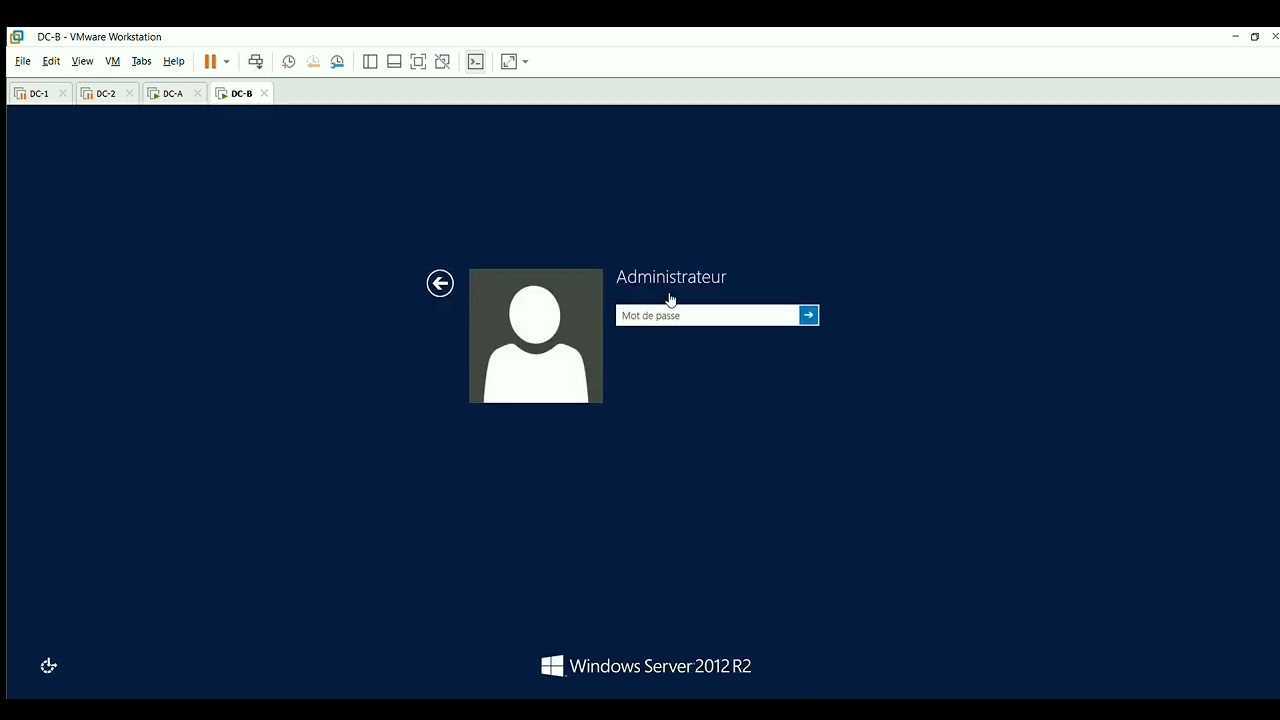Click the Mot de passe password field
The width and height of the screenshot is (1280, 720).
pyautogui.click(x=707, y=316)
